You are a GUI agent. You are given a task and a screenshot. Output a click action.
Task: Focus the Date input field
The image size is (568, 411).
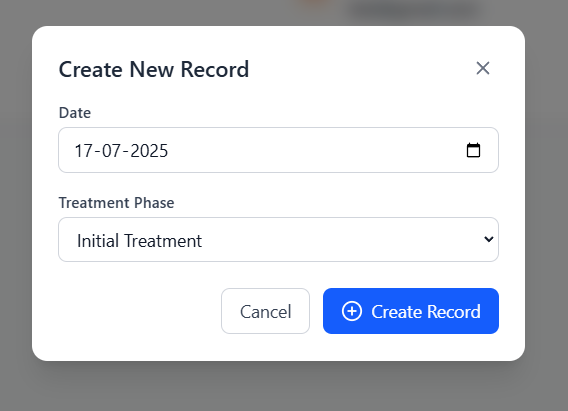click(279, 150)
